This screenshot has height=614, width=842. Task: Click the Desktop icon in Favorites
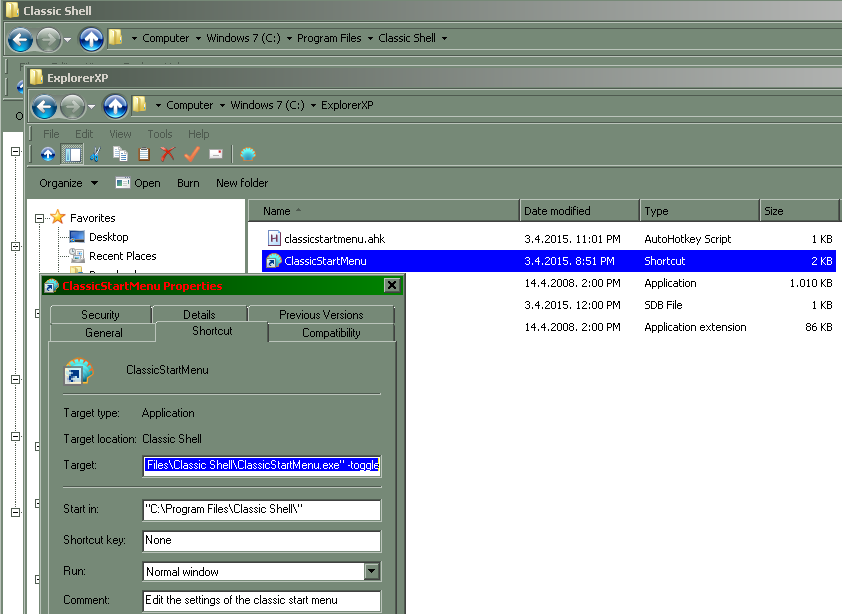tap(77, 237)
